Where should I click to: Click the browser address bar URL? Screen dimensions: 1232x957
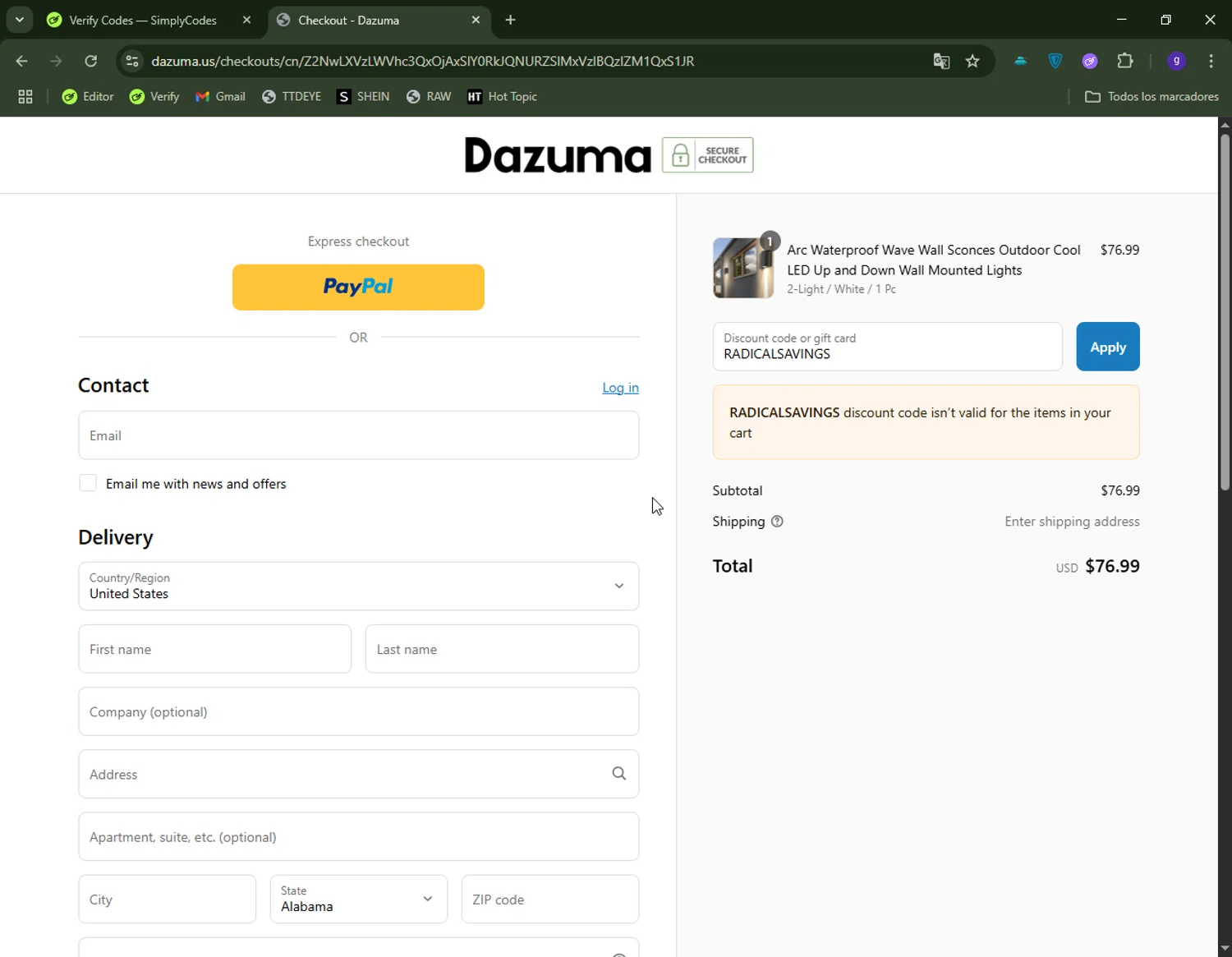click(x=423, y=61)
